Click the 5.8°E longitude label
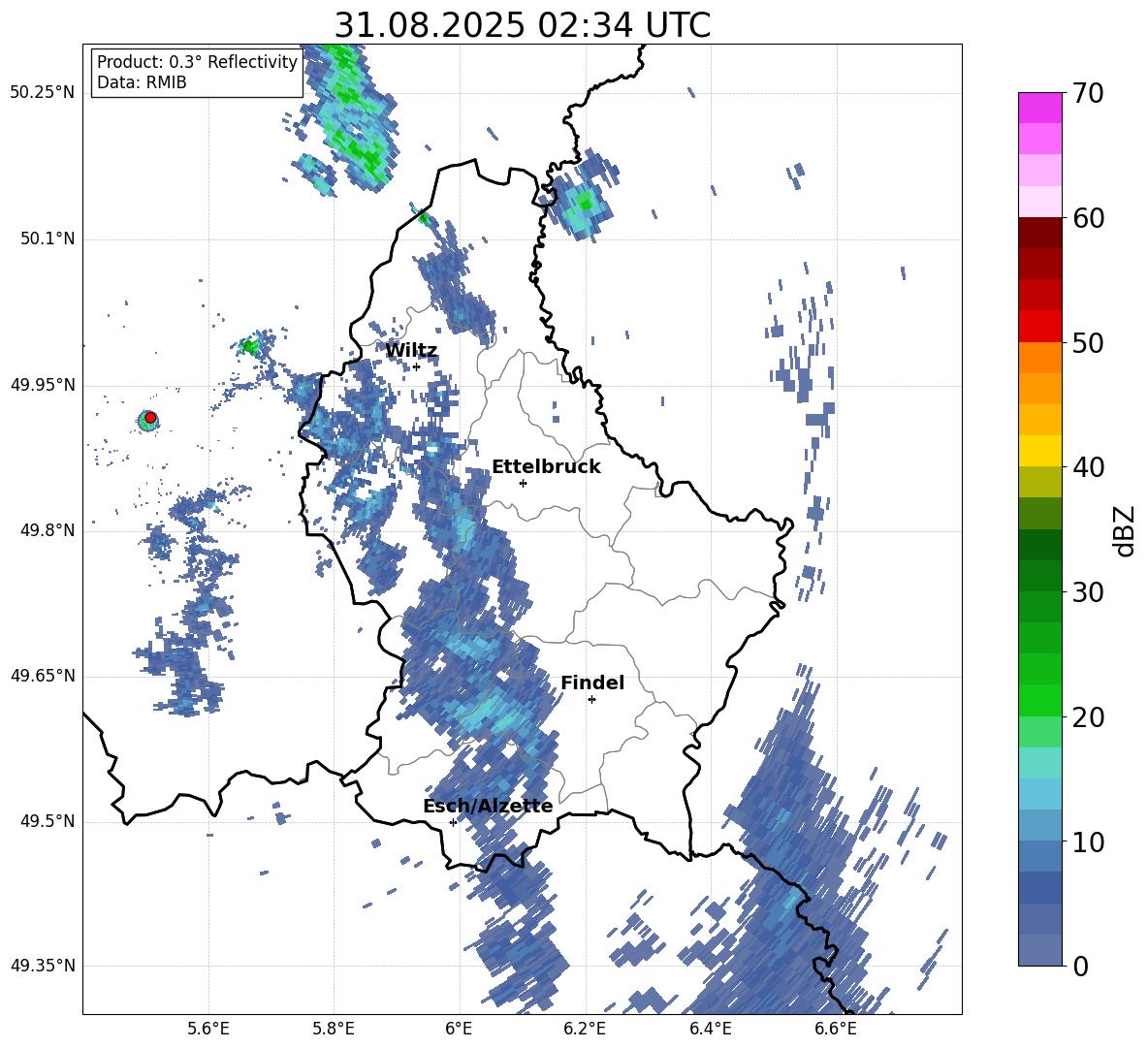This screenshot has width=1148, height=1048. click(334, 1029)
